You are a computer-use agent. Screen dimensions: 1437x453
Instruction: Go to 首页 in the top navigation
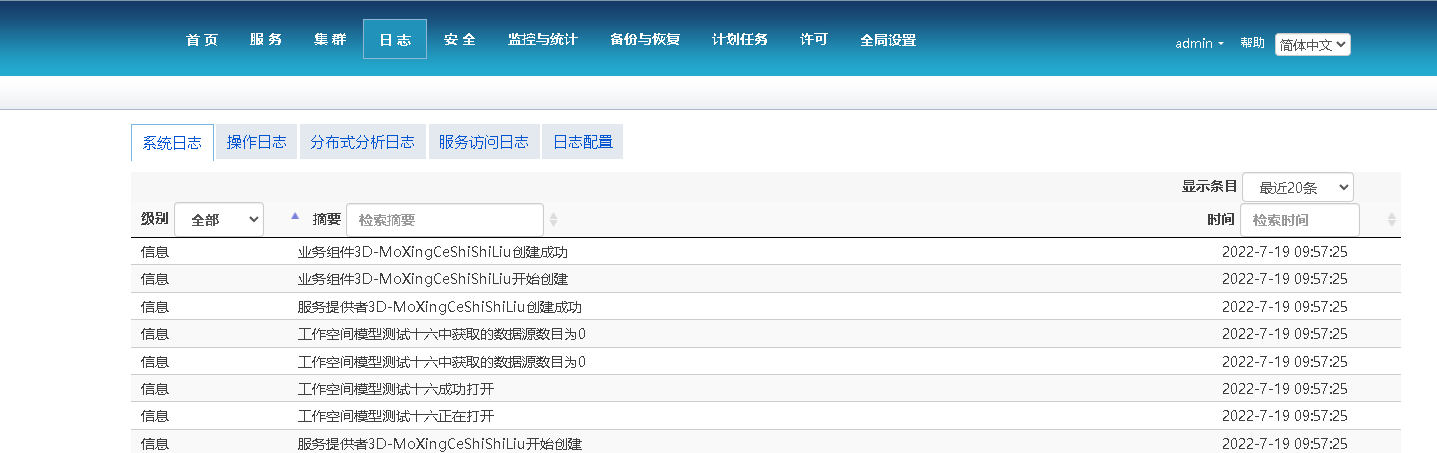pos(202,40)
